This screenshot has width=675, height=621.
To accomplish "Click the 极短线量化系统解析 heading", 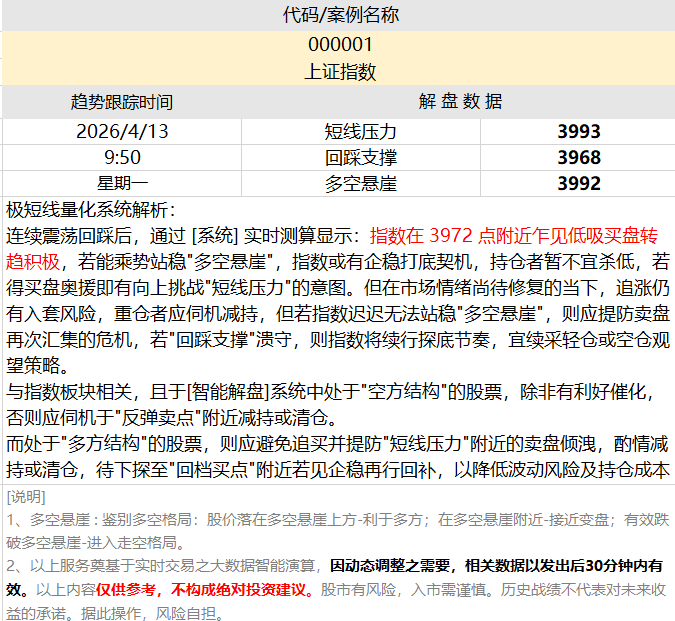I will click(91, 210).
